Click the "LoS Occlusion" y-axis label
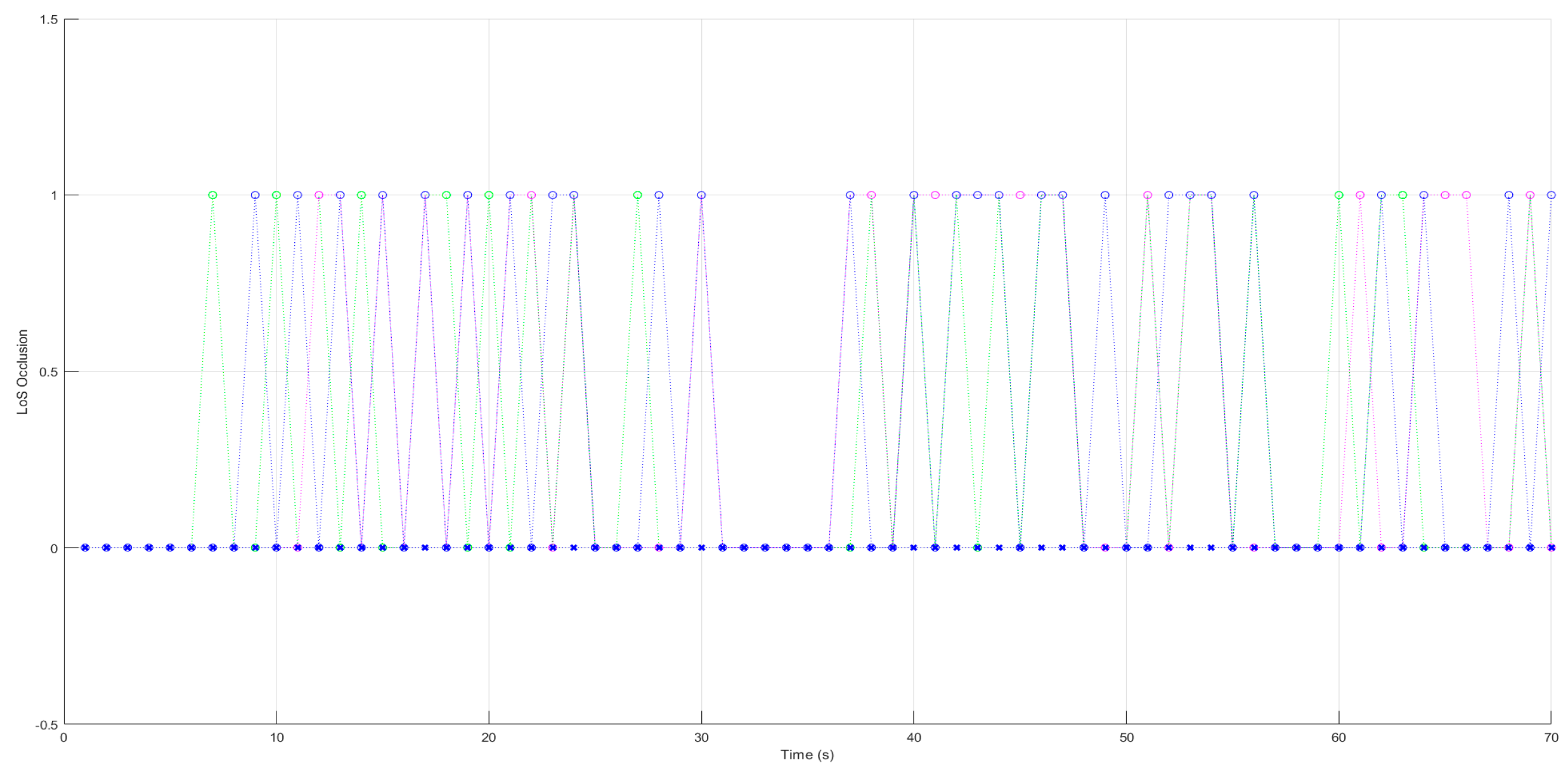This screenshot has width=1568, height=779. click(23, 372)
